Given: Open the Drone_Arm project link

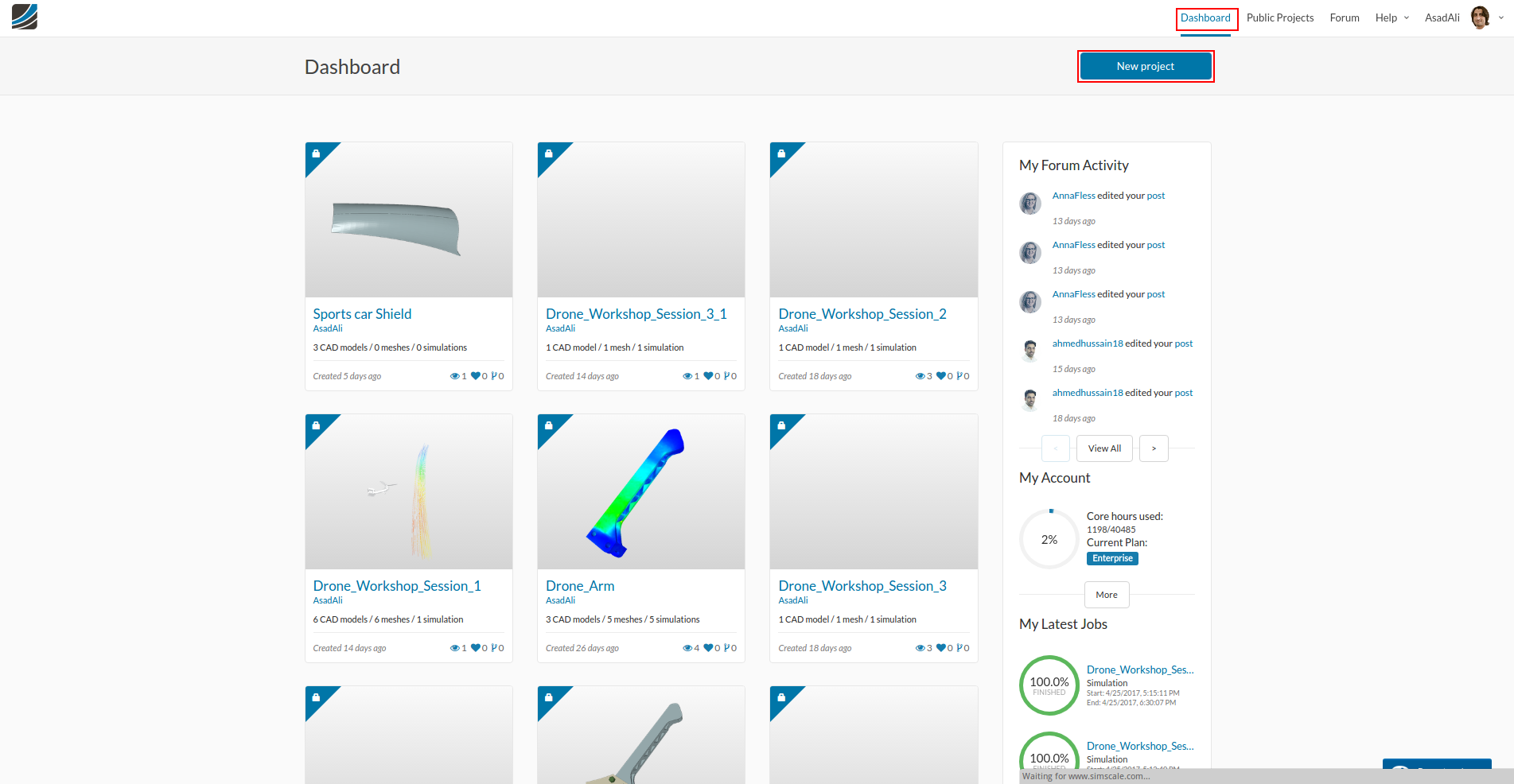Looking at the screenshot, I should 580,586.
